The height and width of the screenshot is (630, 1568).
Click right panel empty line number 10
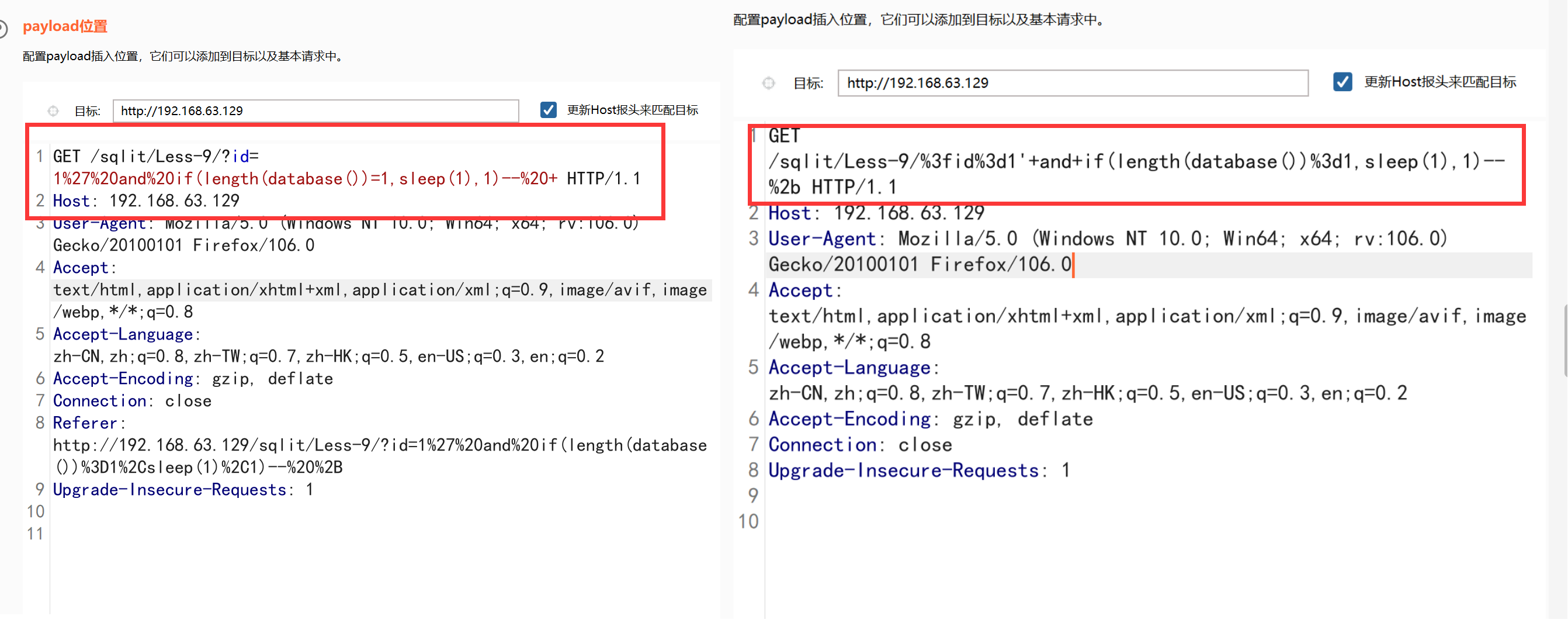point(749,522)
